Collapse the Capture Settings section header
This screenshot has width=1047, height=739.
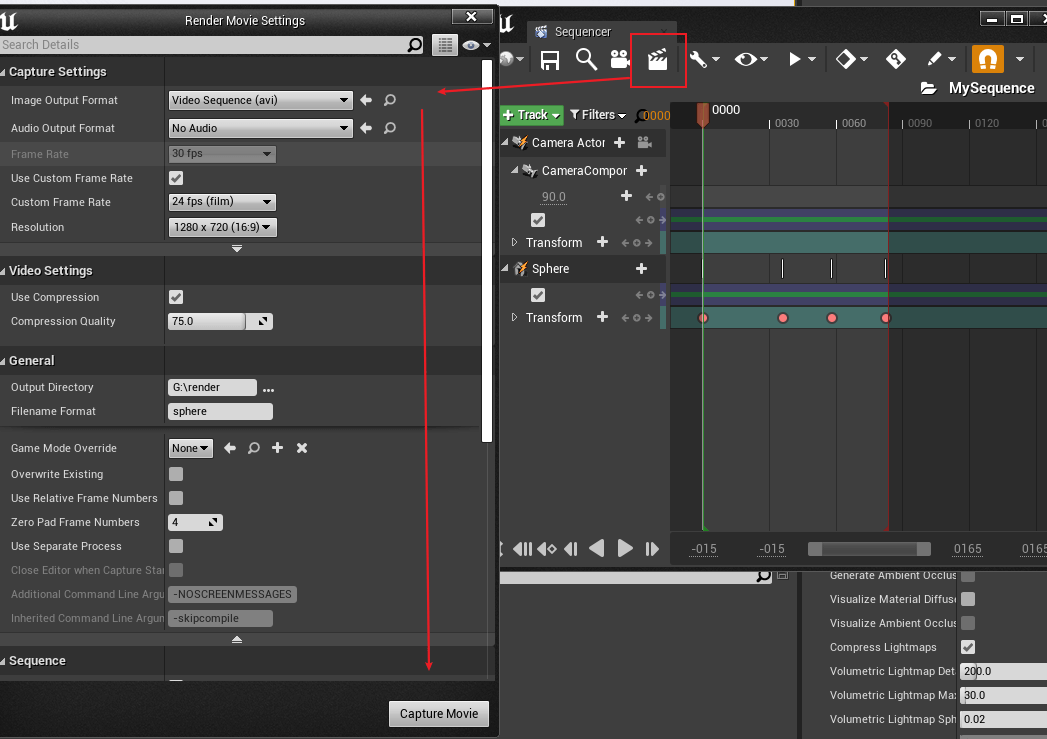pyautogui.click(x=56, y=71)
